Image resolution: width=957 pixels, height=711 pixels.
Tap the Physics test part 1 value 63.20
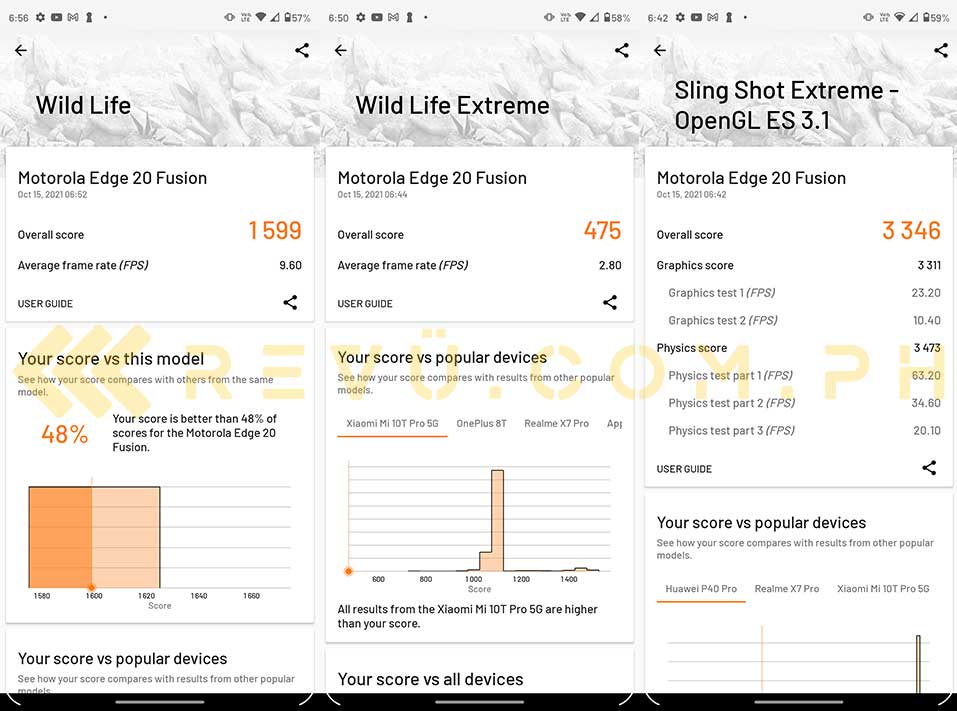tap(926, 375)
